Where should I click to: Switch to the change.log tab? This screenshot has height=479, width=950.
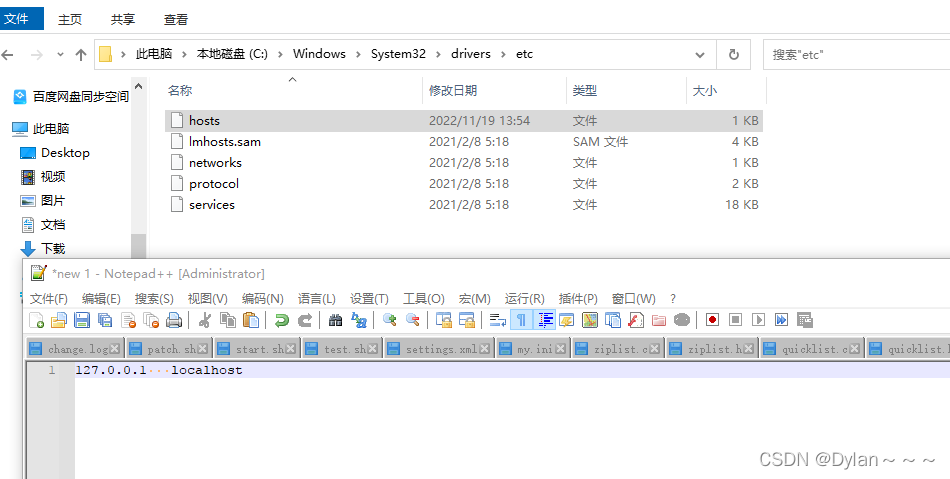click(75, 349)
